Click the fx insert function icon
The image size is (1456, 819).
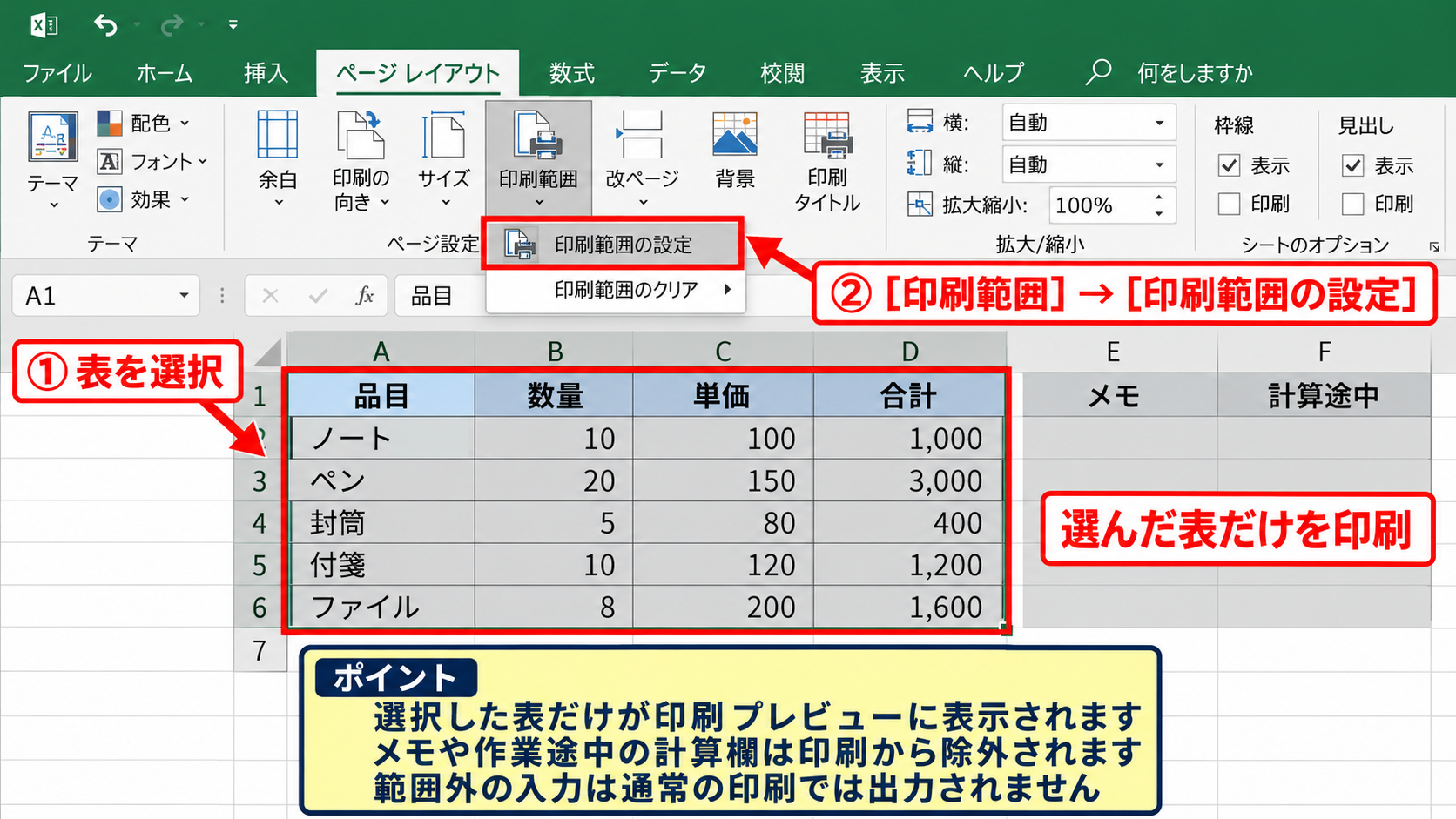(x=365, y=296)
